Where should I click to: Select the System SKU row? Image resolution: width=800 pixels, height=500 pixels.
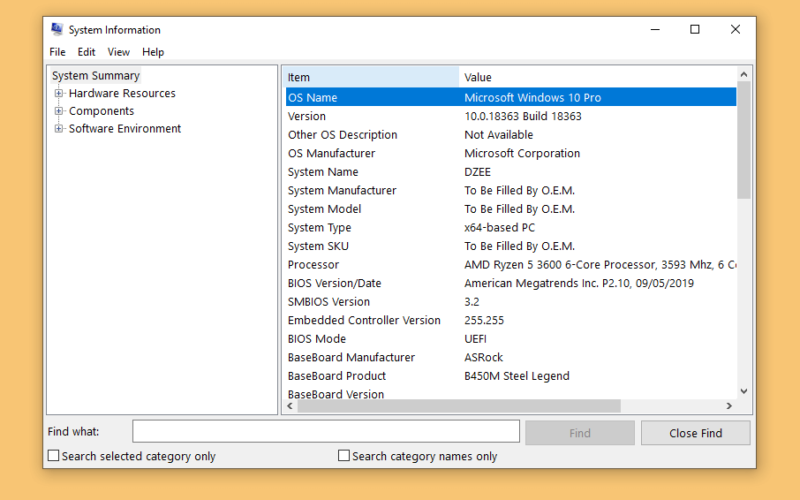[511, 246]
